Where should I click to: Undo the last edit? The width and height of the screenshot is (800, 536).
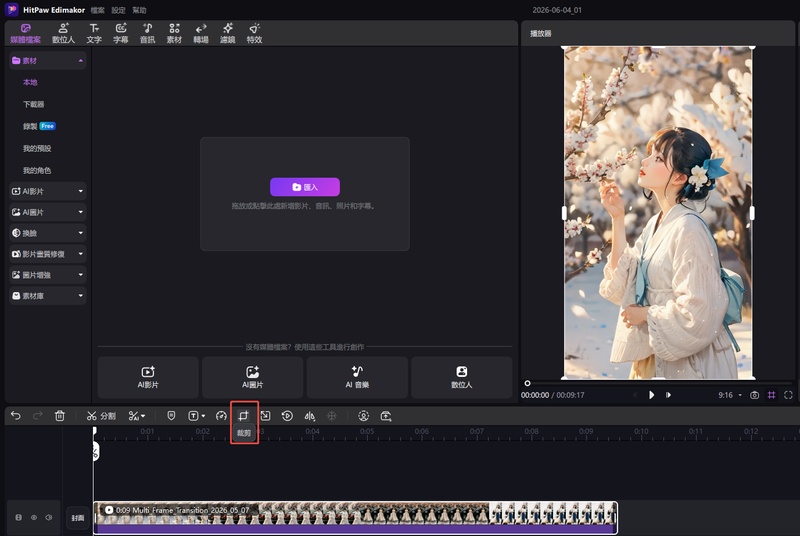coord(15,416)
